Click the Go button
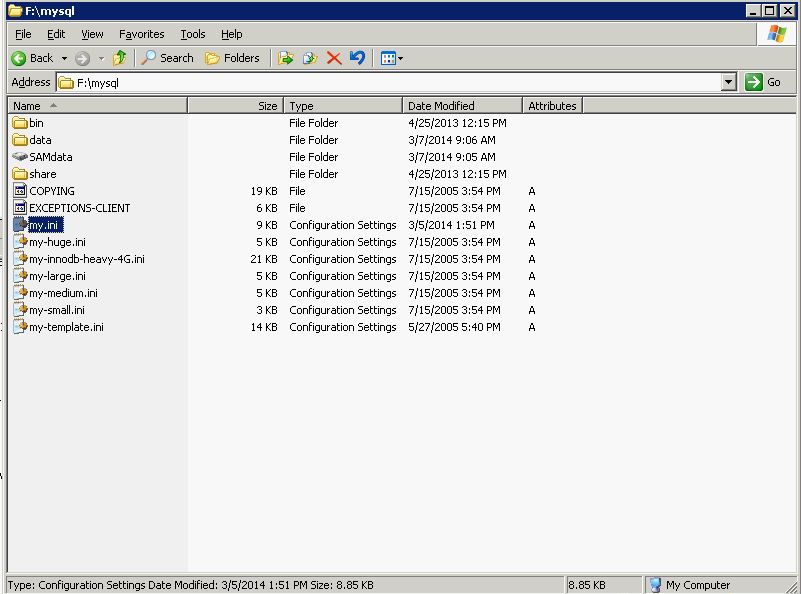The height and width of the screenshot is (594, 801). 763,82
